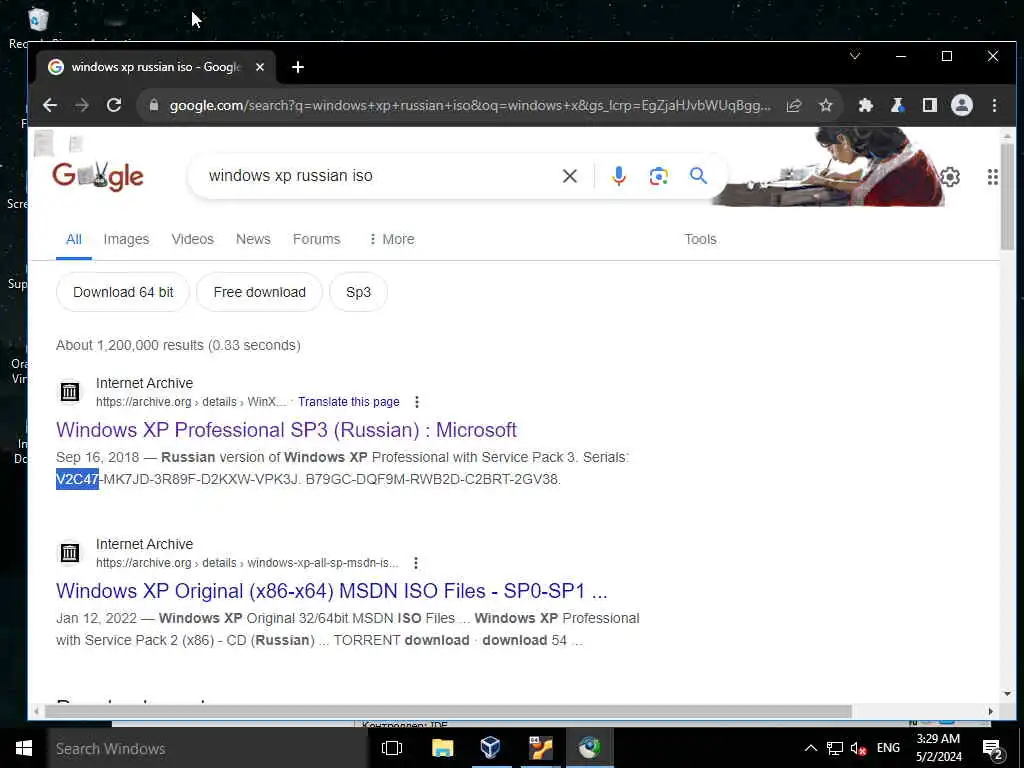Click the About 1,200,000 results text
The image size is (1024, 768).
click(x=178, y=345)
